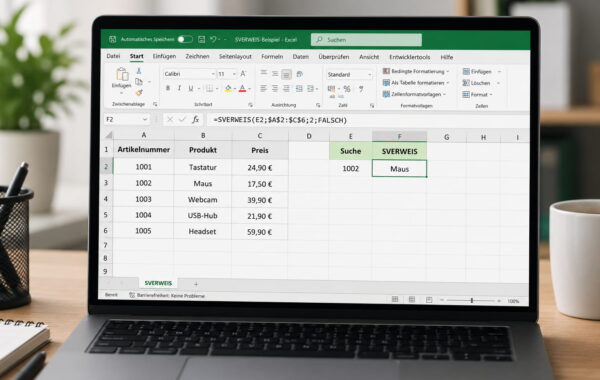Select the SVERWEIS sheet tab
The image size is (600, 380).
[158, 283]
